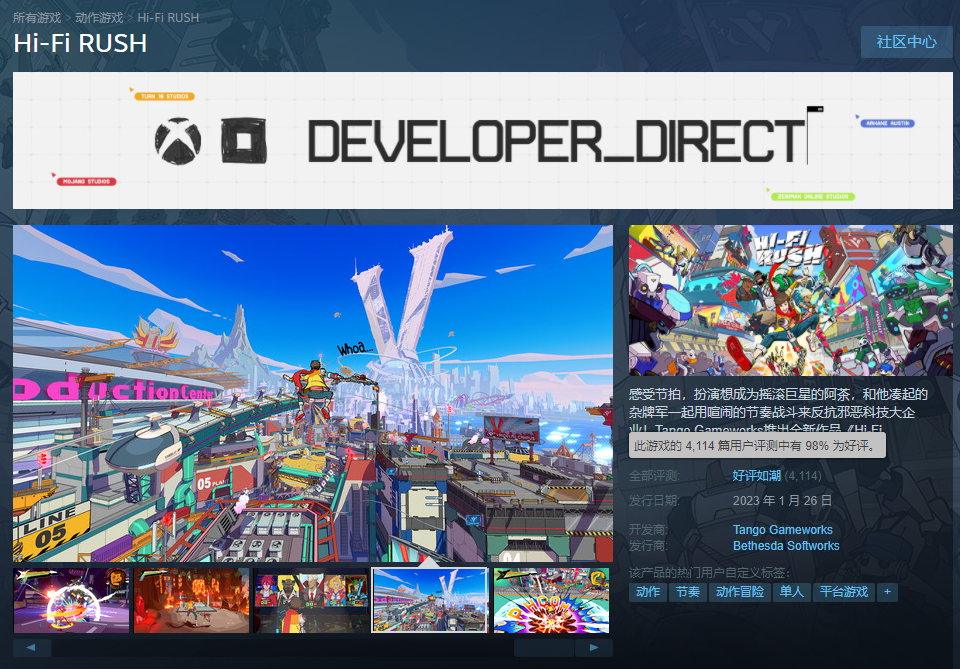
Task: Open the main city screenshot
Action: 313,394
